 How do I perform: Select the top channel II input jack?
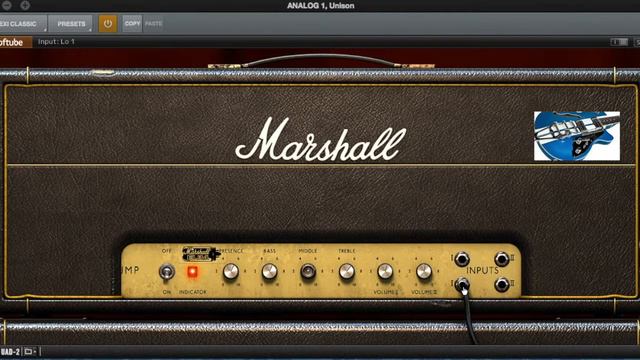click(502, 259)
